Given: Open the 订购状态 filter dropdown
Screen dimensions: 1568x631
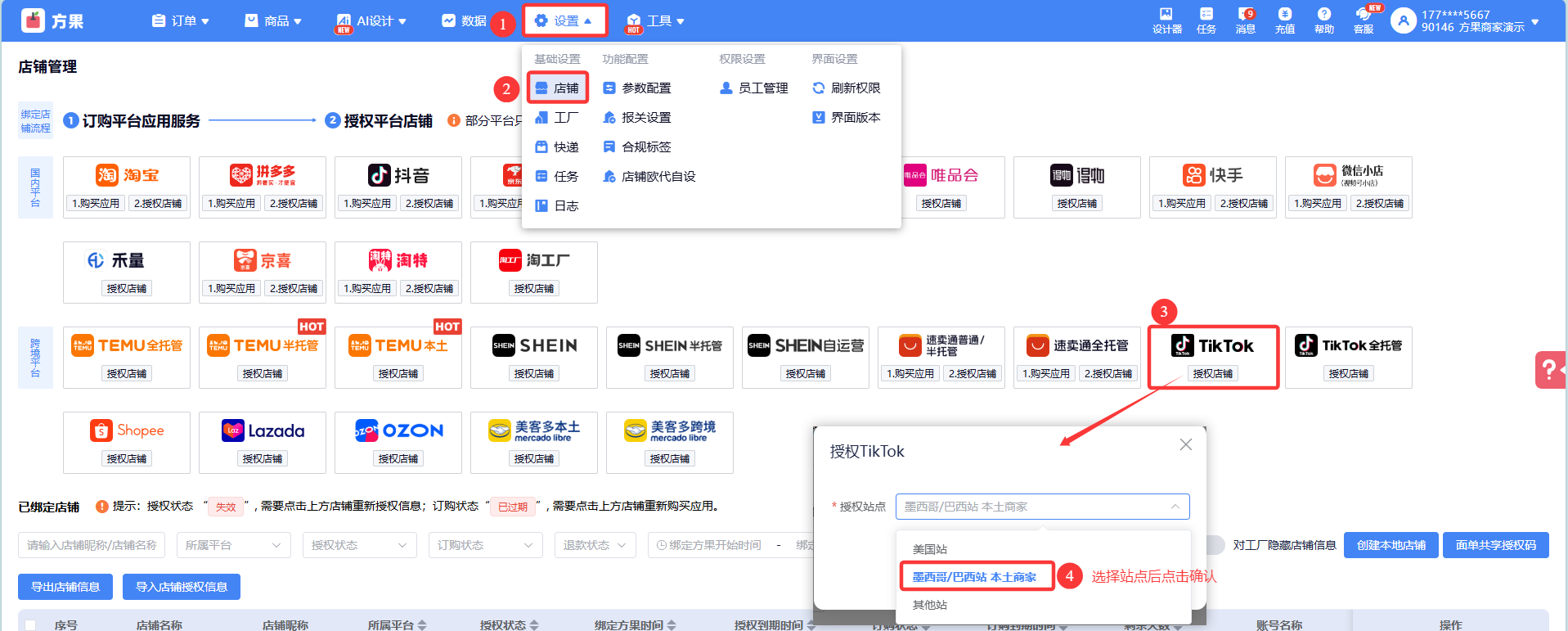Looking at the screenshot, I should pos(486,545).
